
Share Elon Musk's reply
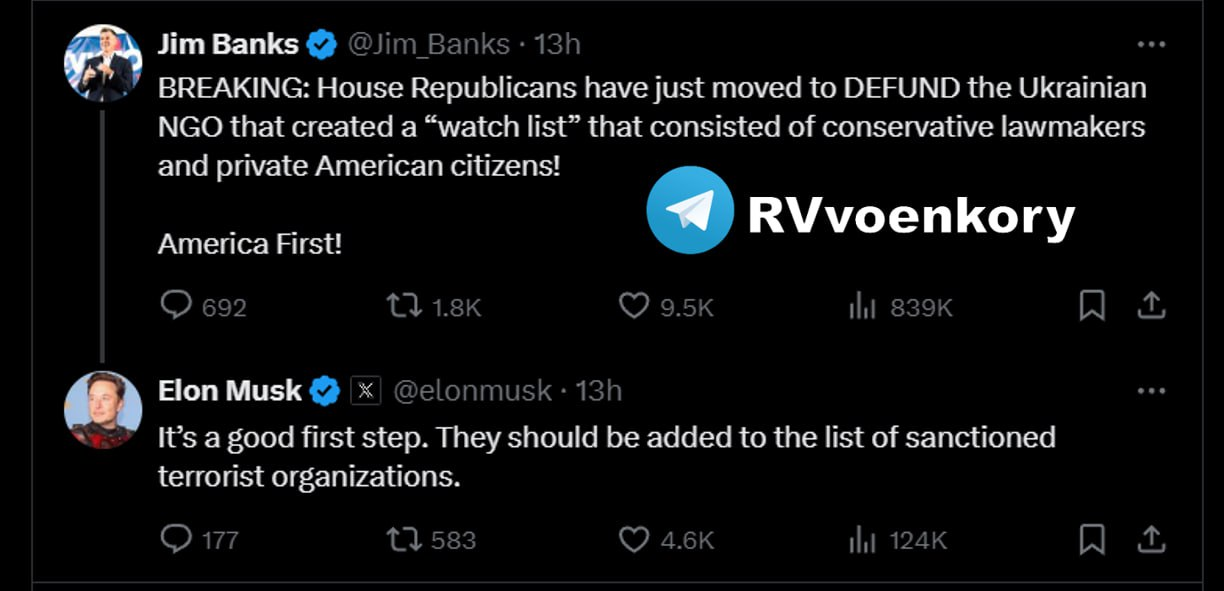[x=1152, y=539]
